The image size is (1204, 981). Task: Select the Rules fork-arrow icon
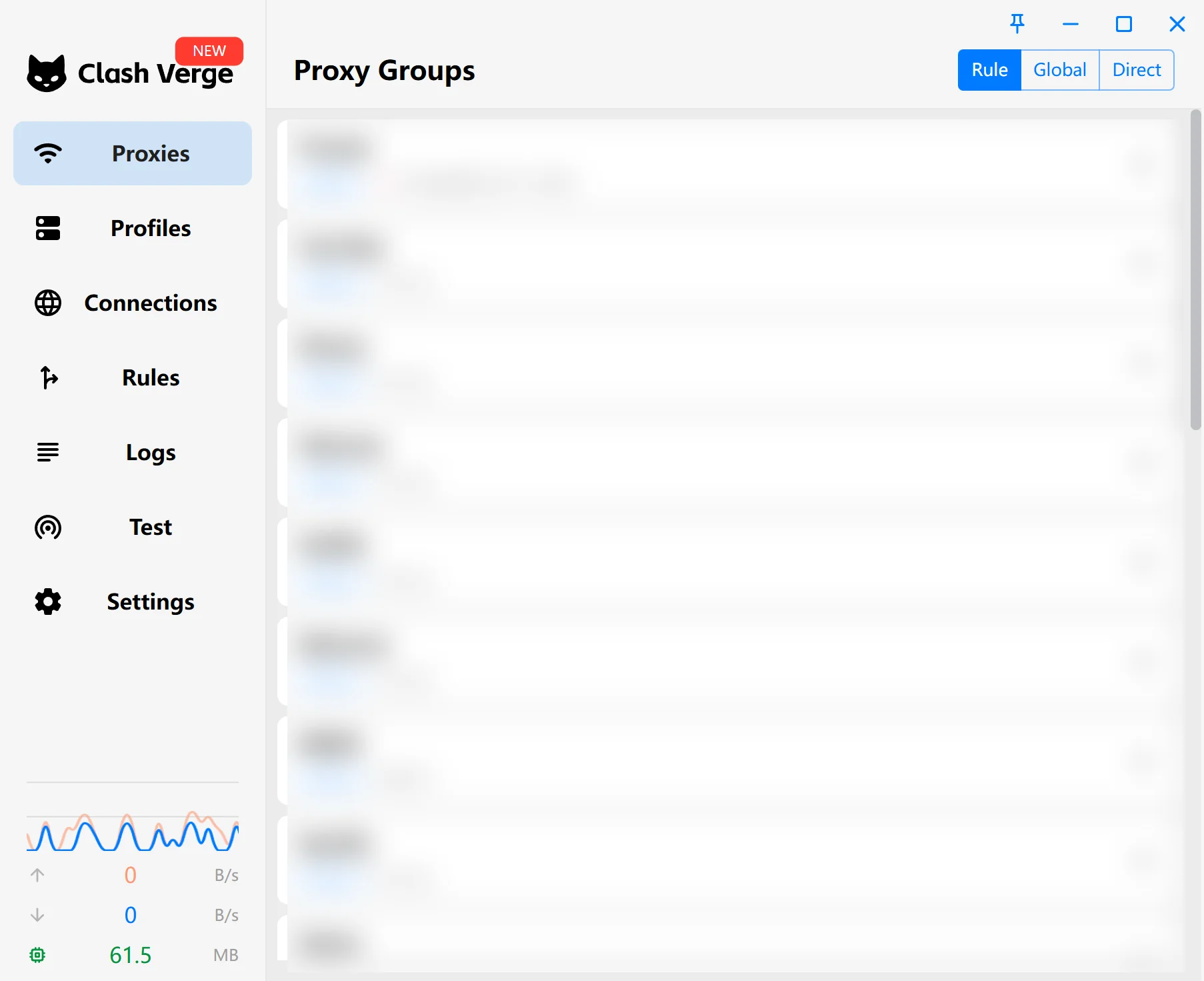click(48, 377)
